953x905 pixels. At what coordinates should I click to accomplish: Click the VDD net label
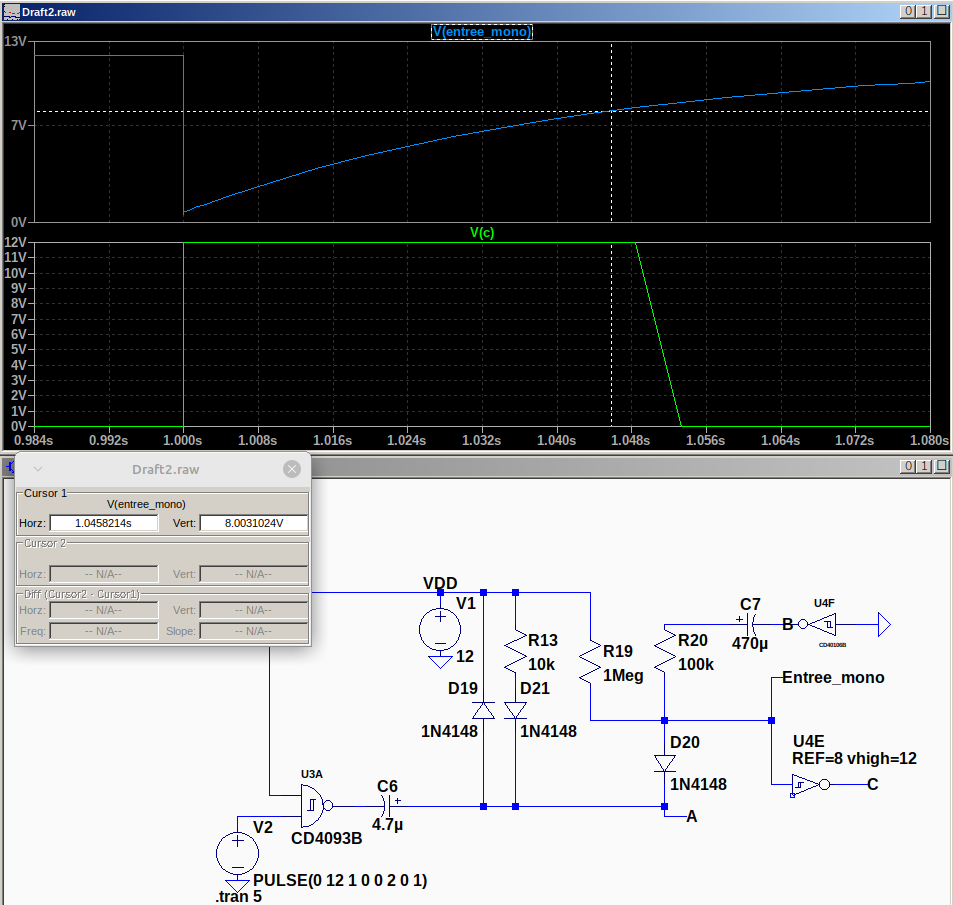[440, 583]
